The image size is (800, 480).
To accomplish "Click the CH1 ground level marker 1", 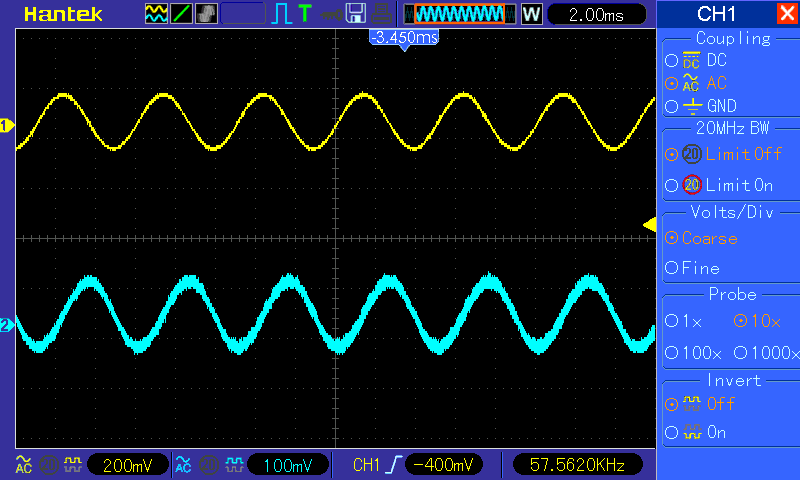I will [7, 125].
